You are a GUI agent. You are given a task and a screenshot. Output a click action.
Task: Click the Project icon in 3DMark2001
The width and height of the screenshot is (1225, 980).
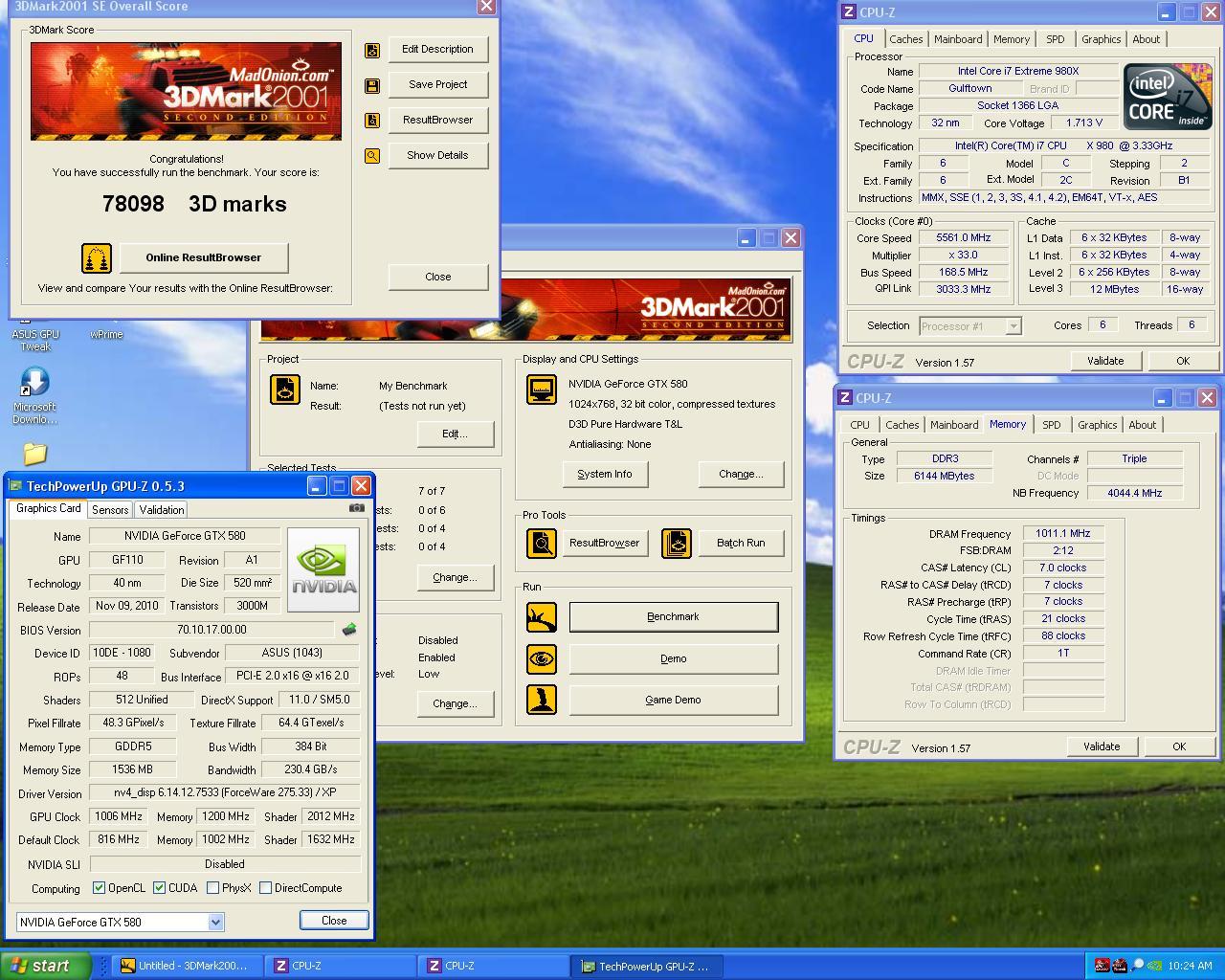285,390
